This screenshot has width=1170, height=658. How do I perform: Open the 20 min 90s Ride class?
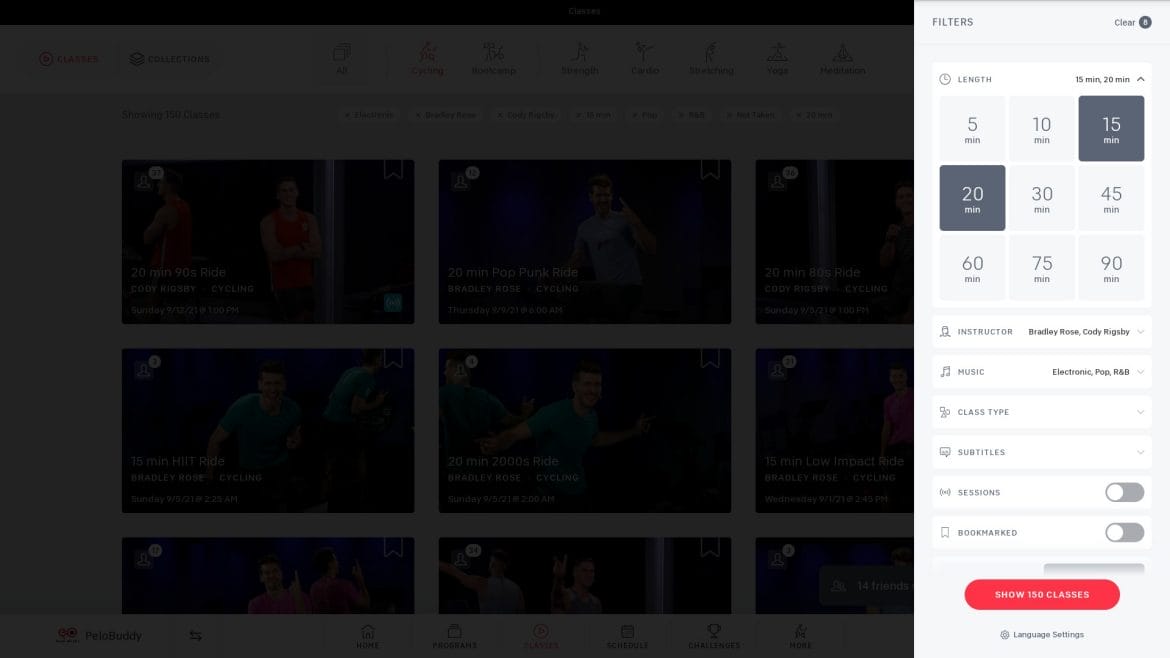coord(268,242)
